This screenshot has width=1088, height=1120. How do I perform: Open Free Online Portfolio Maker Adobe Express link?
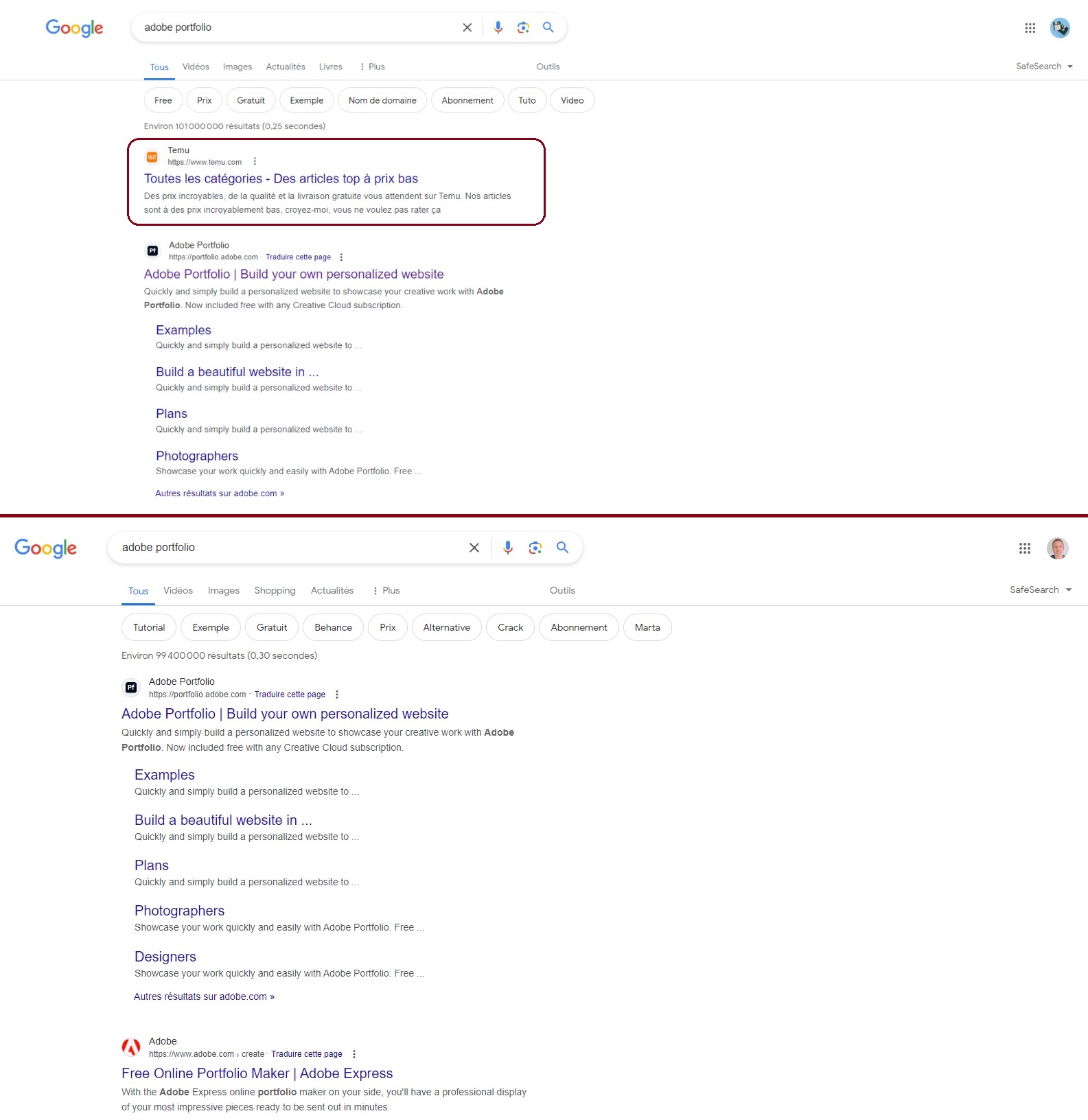[x=257, y=1073]
